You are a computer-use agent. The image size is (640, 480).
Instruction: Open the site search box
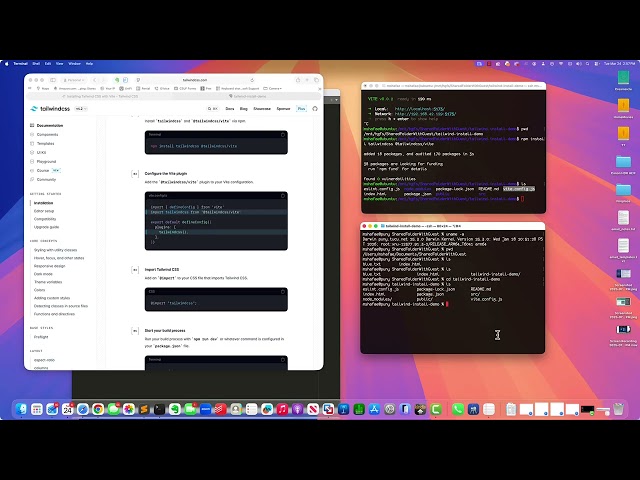point(213,109)
